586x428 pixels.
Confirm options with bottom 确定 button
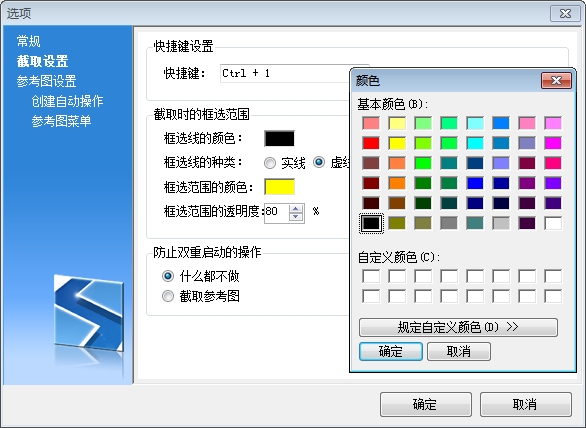click(426, 404)
